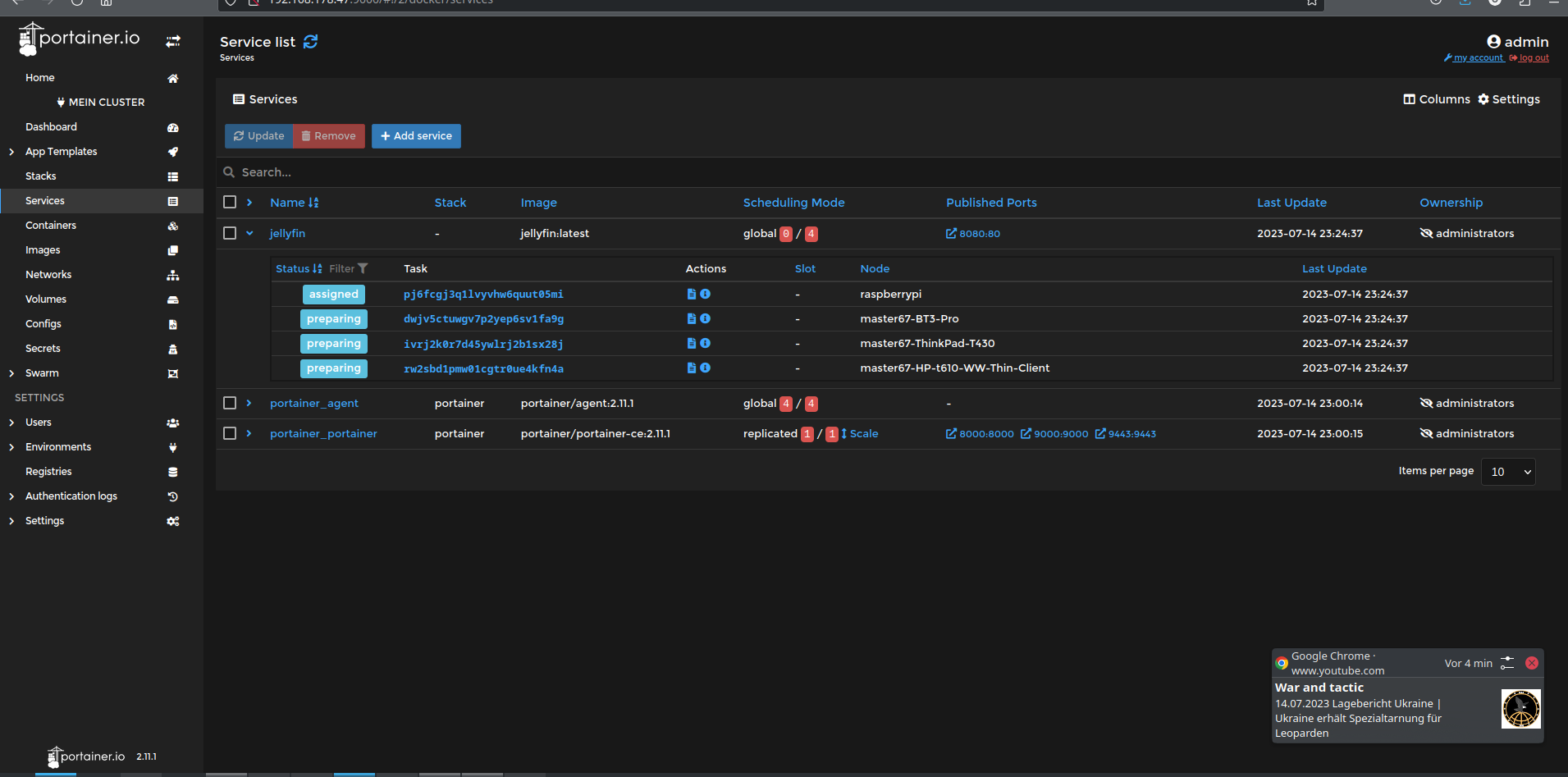Check the portainer_portainer service checkbox
Image resolution: width=1568 pixels, height=777 pixels.
tap(230, 433)
